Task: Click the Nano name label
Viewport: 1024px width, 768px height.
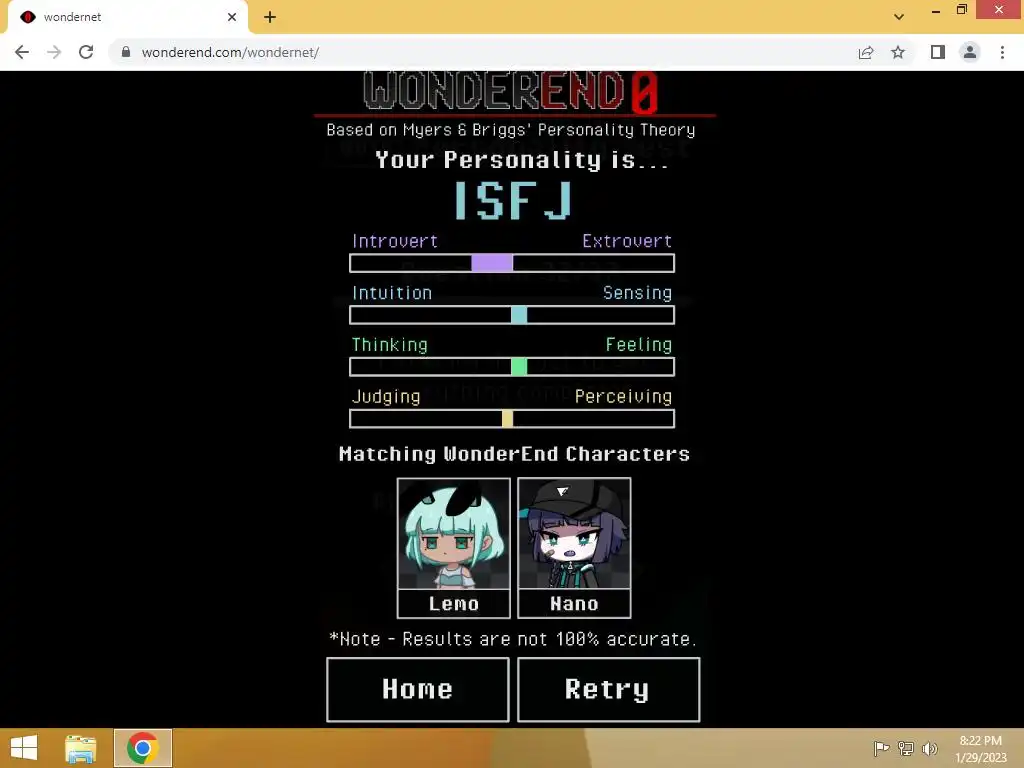Action: click(574, 603)
